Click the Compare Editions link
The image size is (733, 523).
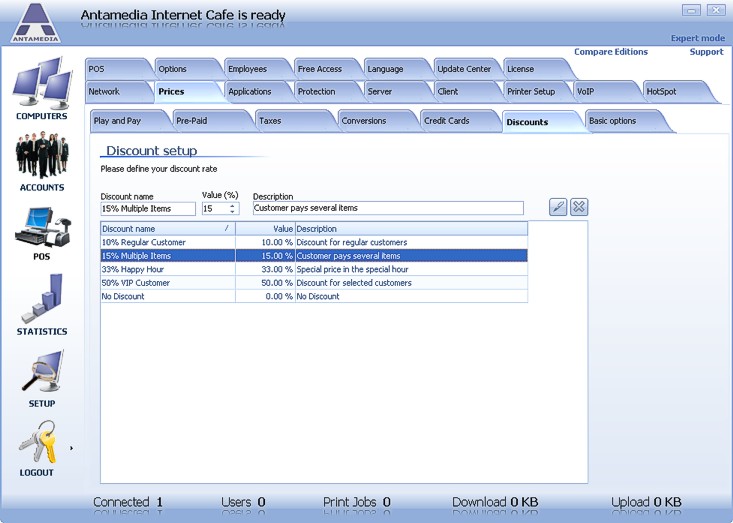tap(611, 52)
